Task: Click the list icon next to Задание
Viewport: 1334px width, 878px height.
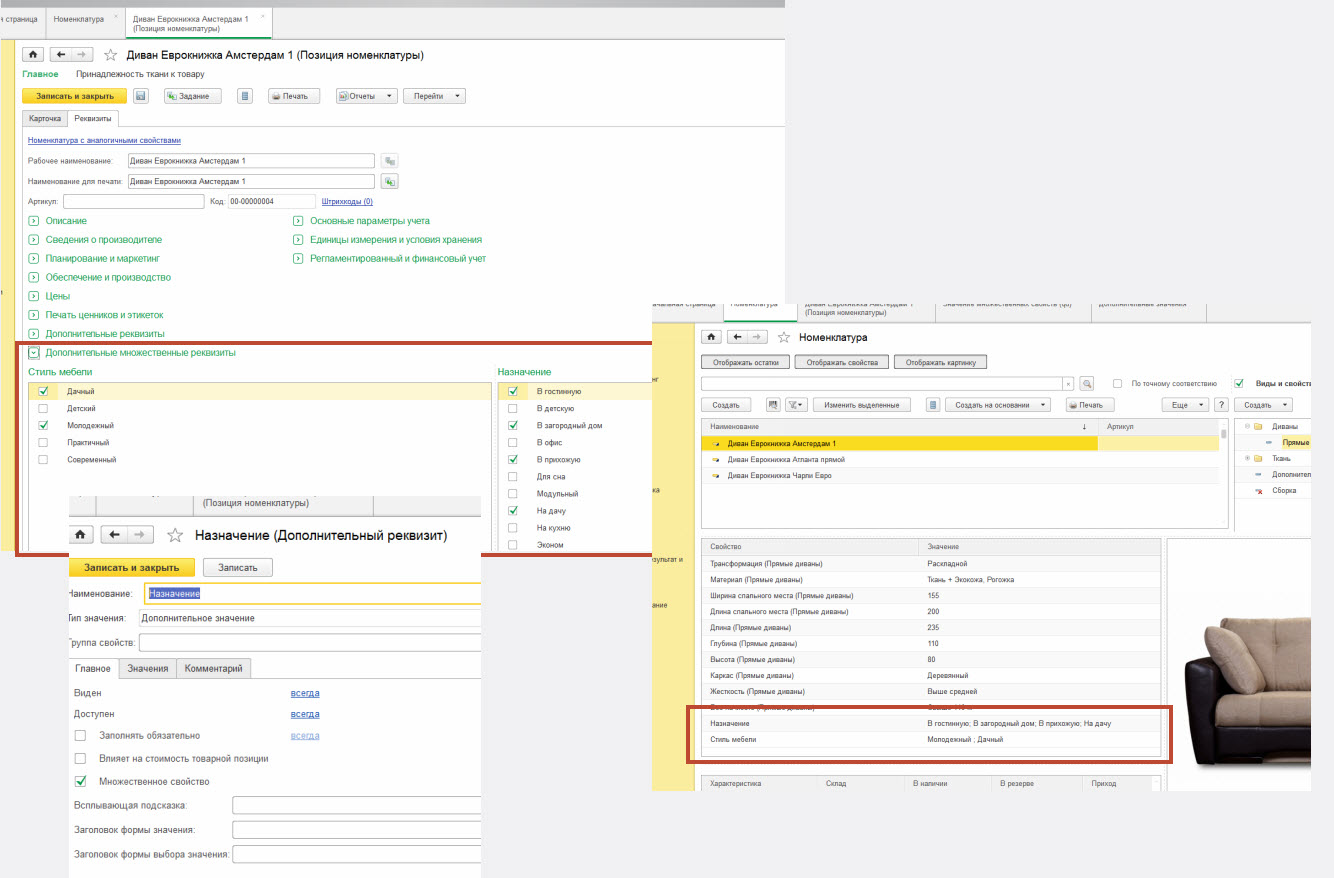Action: (x=245, y=96)
